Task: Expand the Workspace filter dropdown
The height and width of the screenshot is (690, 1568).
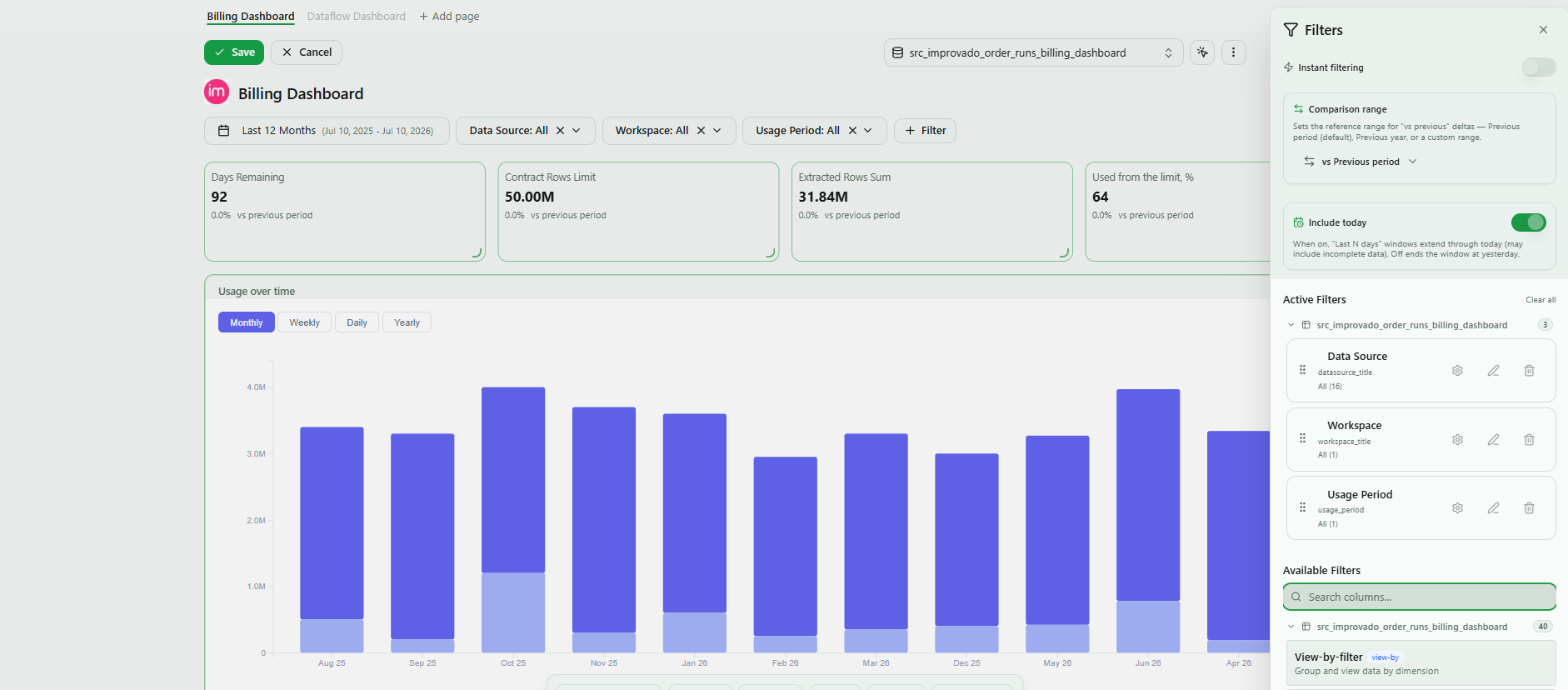Action: pos(717,131)
